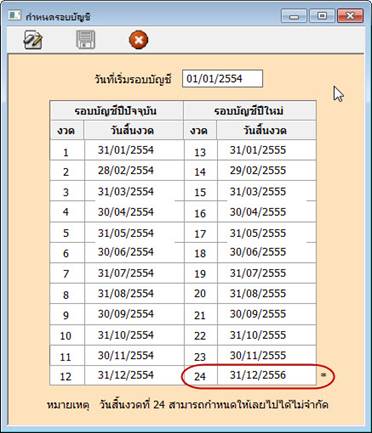Maximize the accounting period window

pos(322,16)
